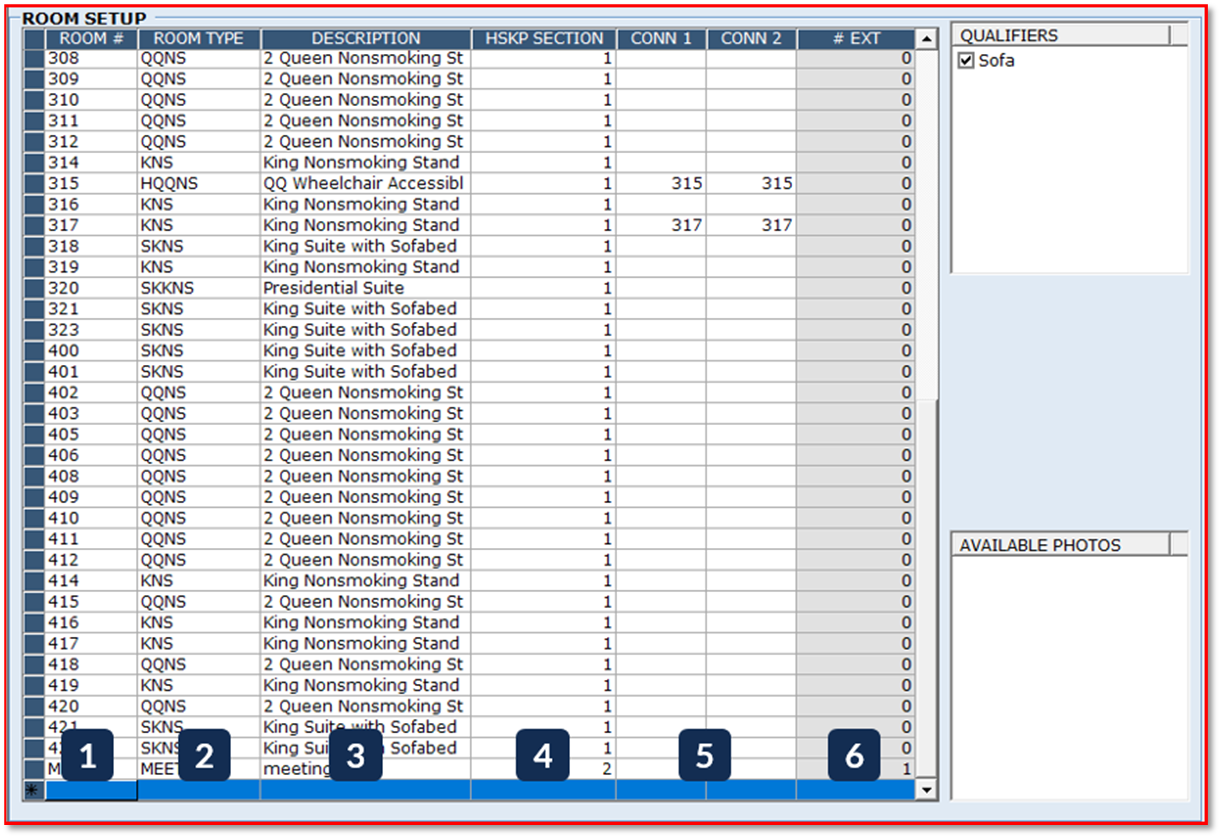
Task: Click the # EXT column header
Action: point(855,38)
